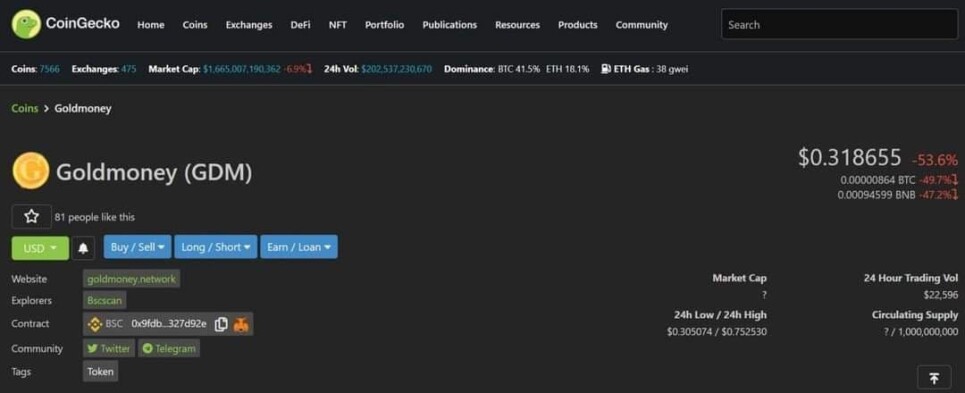Click the CoinGecko brand name text
Viewport: 965px width, 393px height.
coord(82,24)
